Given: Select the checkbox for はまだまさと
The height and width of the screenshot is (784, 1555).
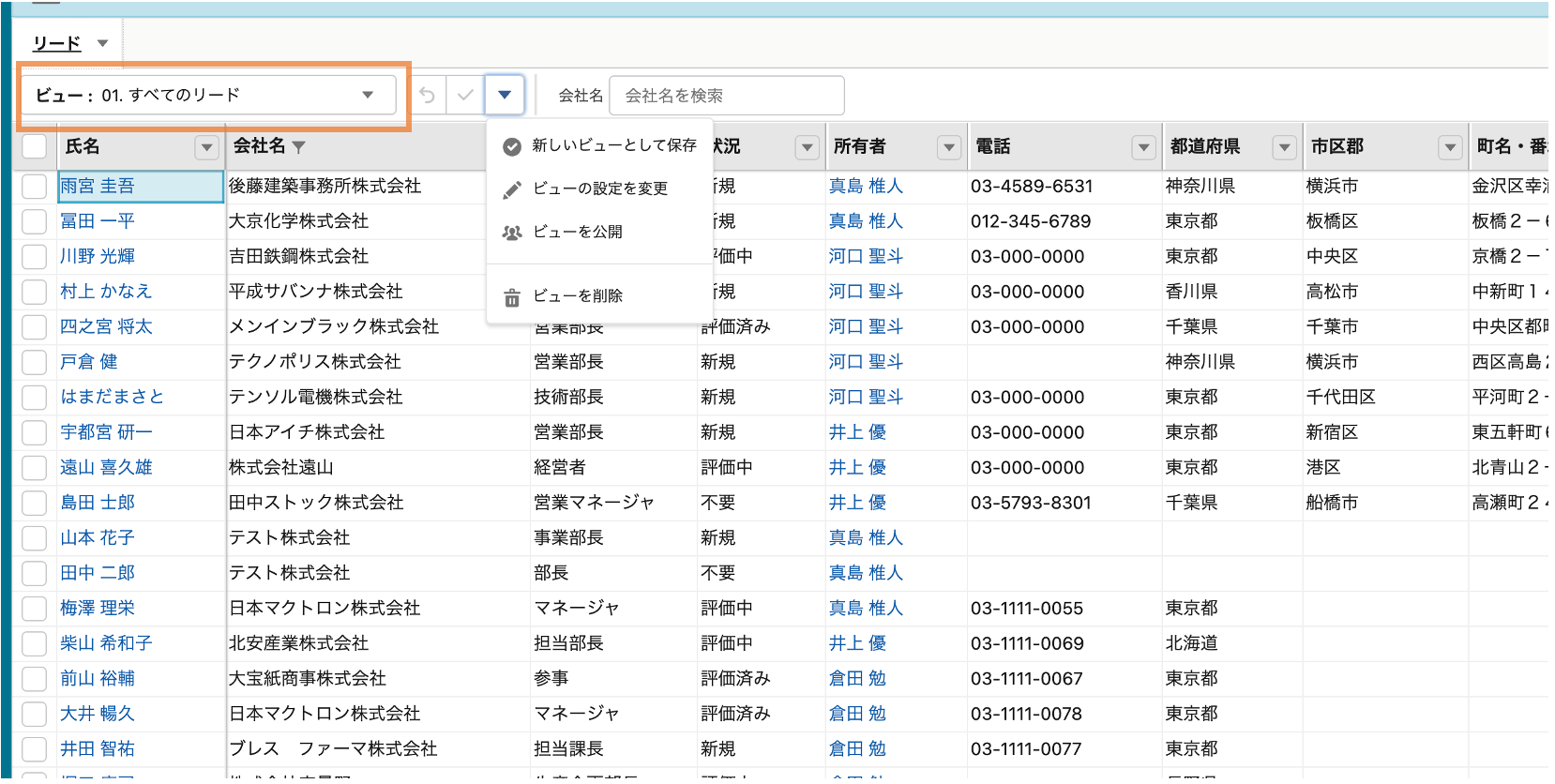Looking at the screenshot, I should click(35, 398).
